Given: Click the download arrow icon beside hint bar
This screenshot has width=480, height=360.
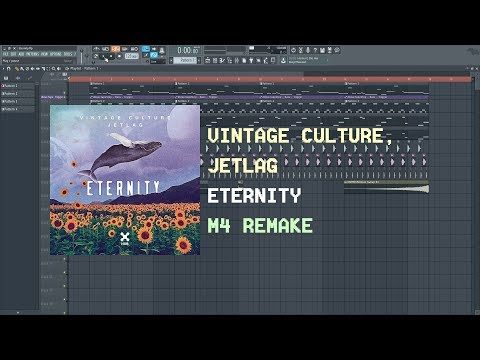Looking at the screenshot, I should click(x=283, y=60).
